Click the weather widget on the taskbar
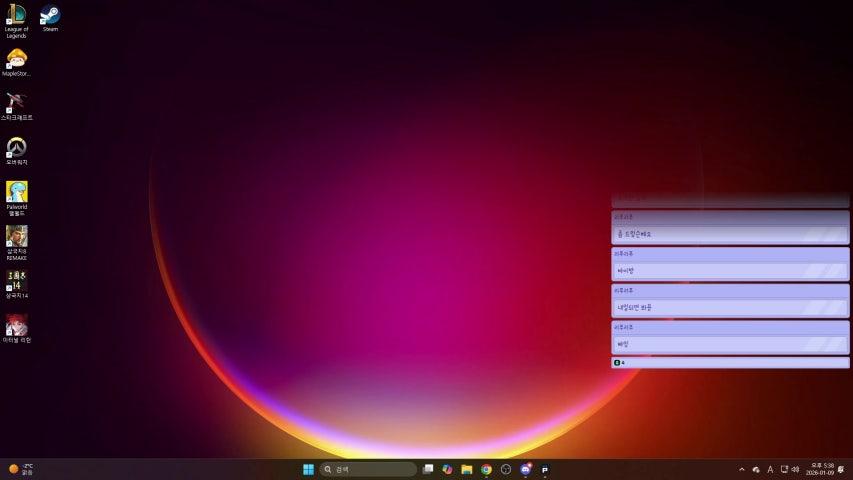The image size is (853, 480). pos(21,469)
